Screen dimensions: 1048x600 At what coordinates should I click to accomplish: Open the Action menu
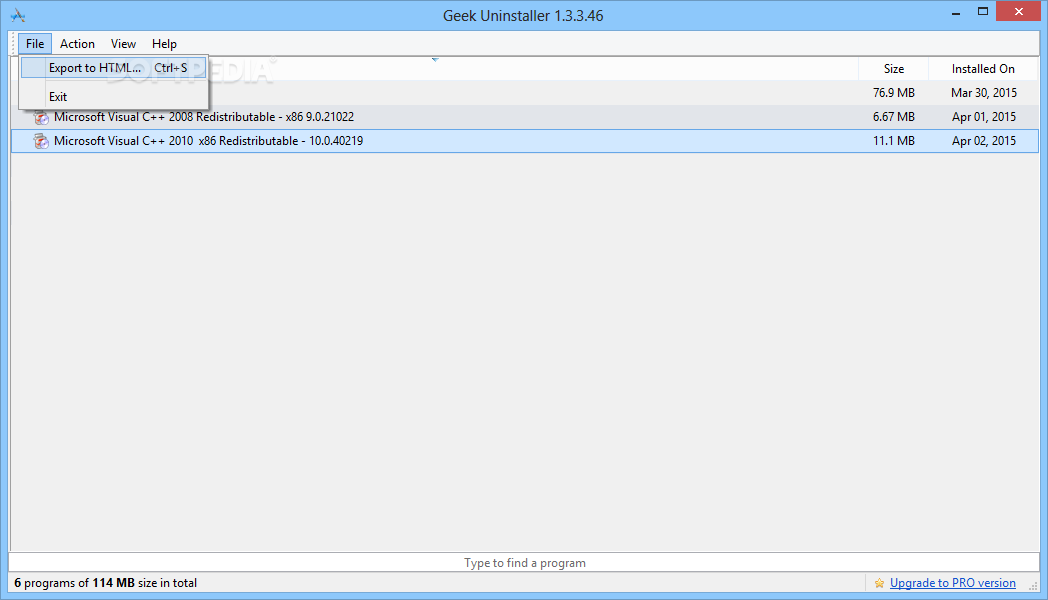[x=78, y=43]
